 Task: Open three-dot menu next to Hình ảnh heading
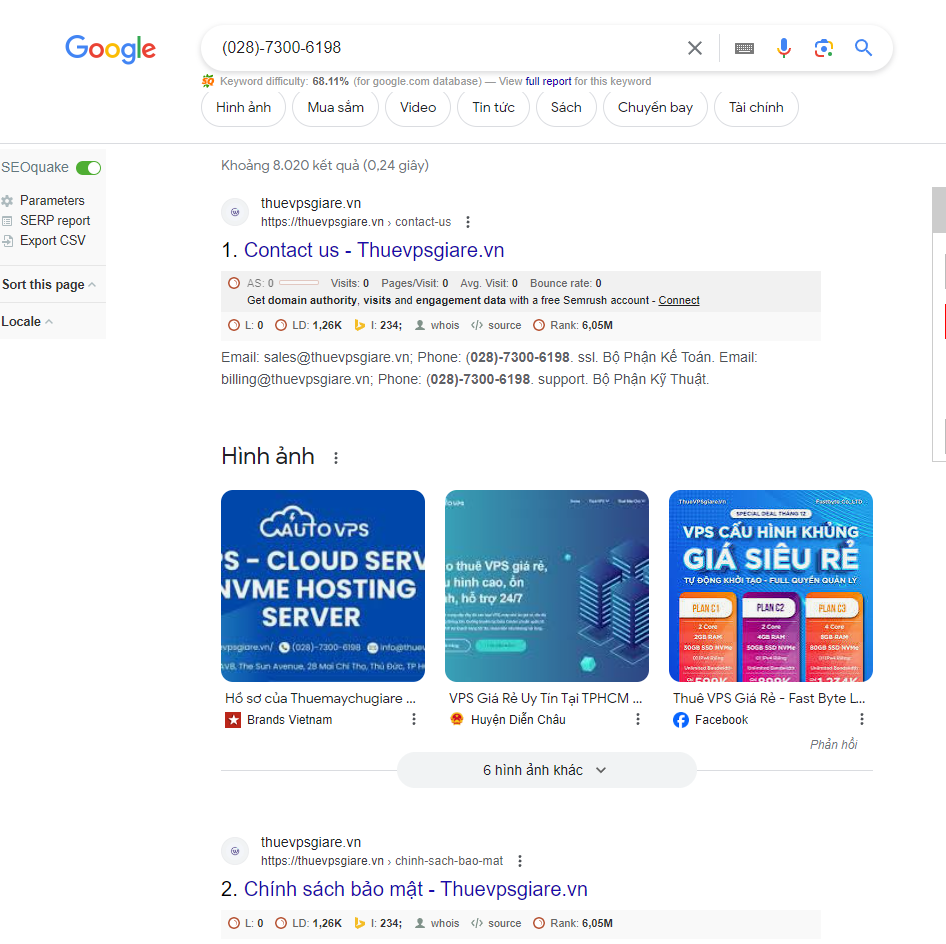[x=336, y=458]
